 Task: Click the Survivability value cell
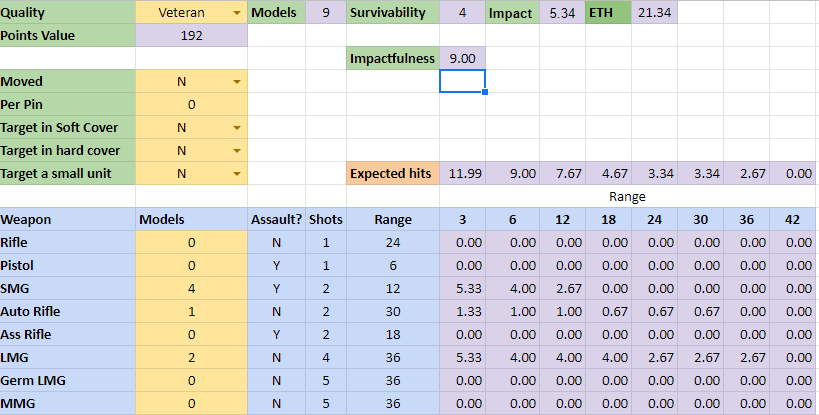tap(462, 13)
